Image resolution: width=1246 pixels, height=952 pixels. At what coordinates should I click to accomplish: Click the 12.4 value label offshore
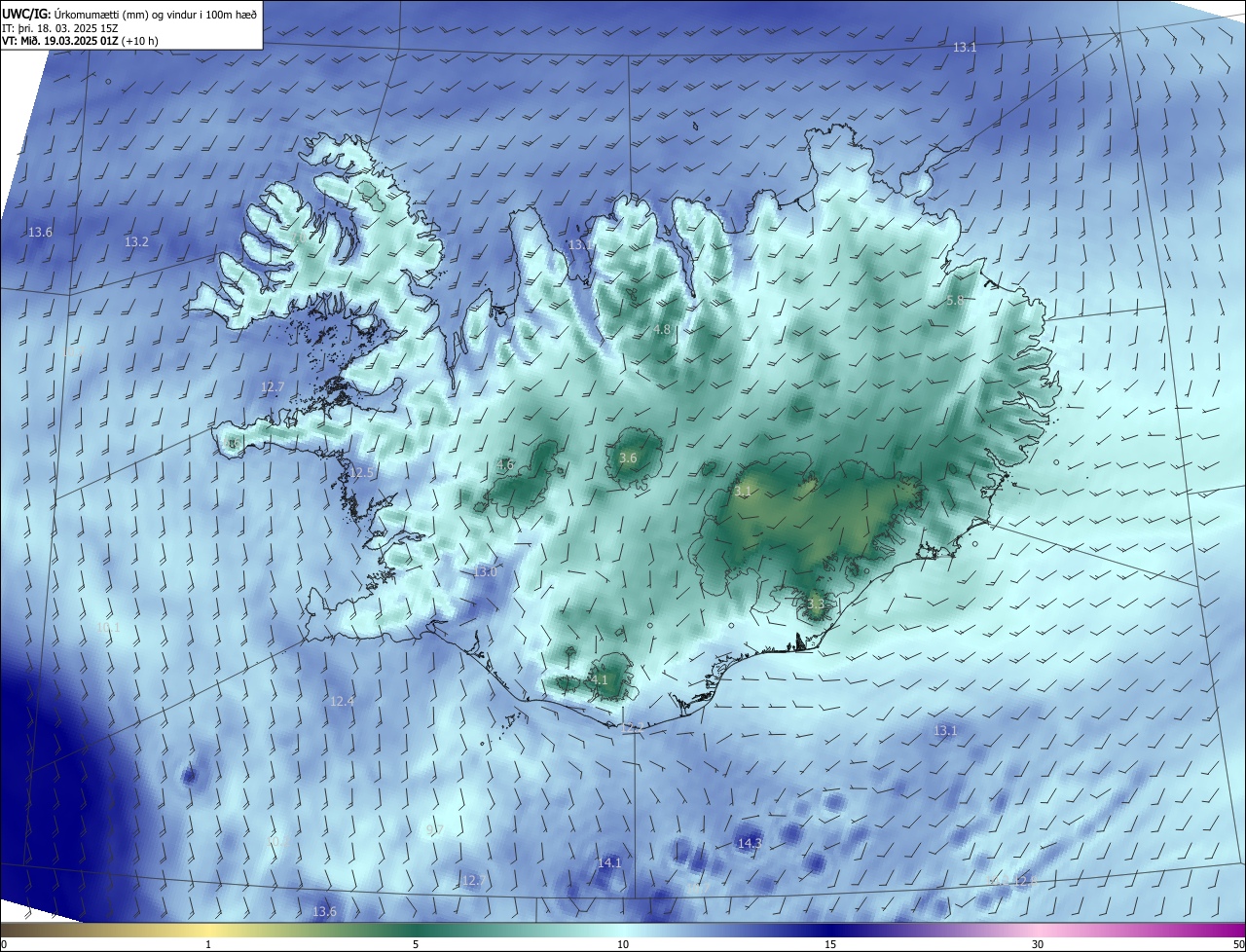[343, 701]
